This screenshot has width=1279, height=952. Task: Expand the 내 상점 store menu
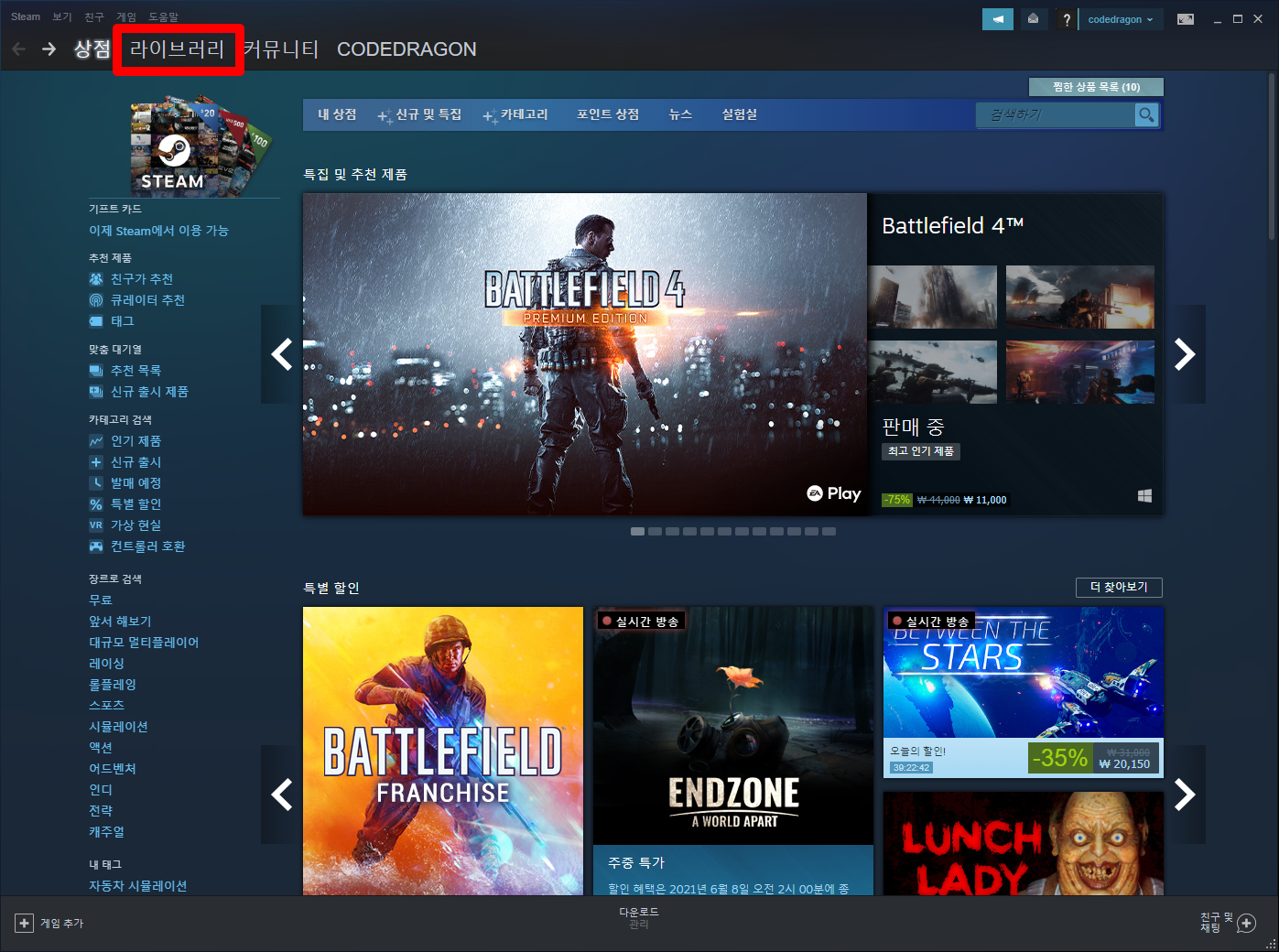click(337, 114)
